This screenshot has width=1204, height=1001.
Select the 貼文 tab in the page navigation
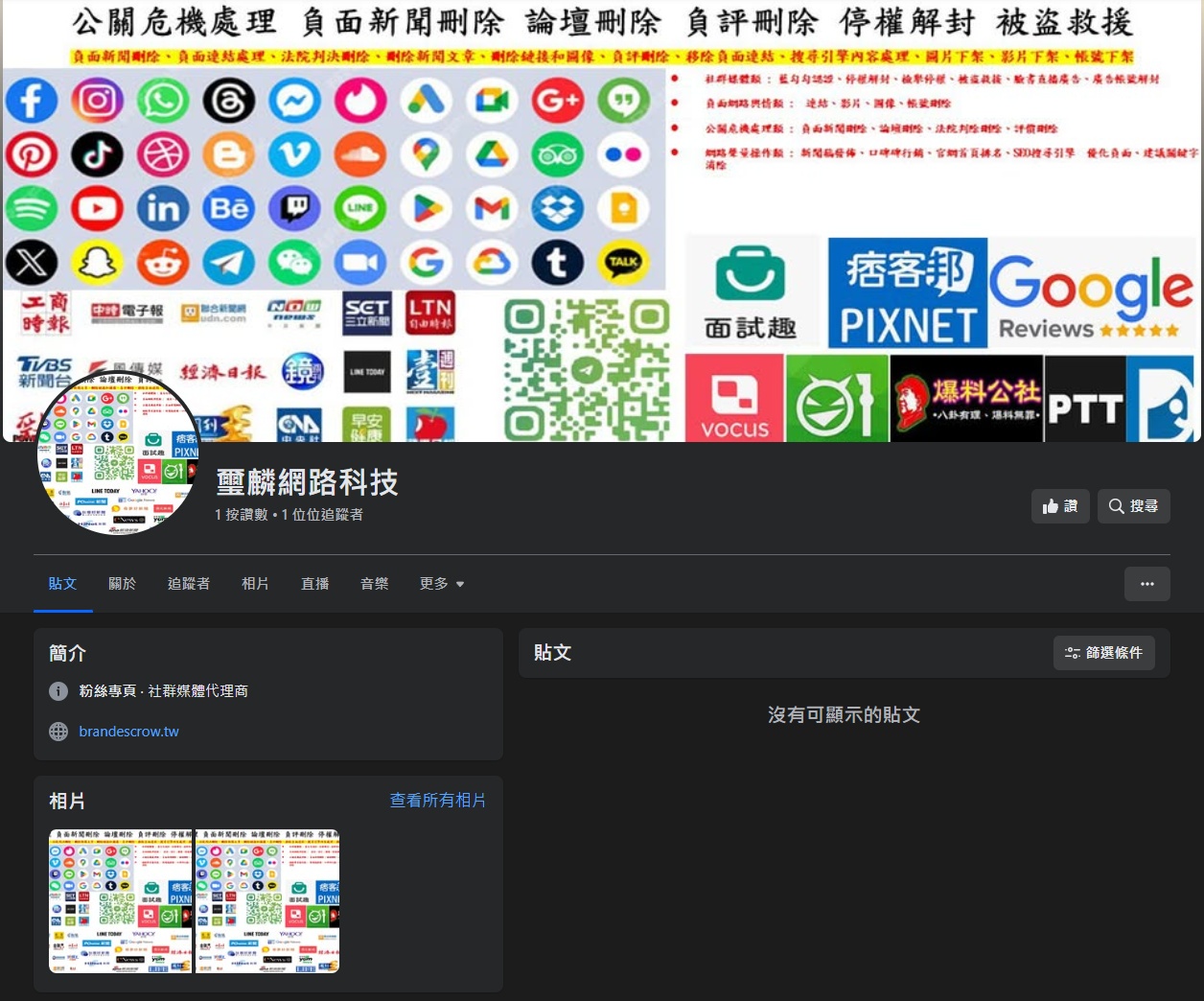click(x=62, y=583)
